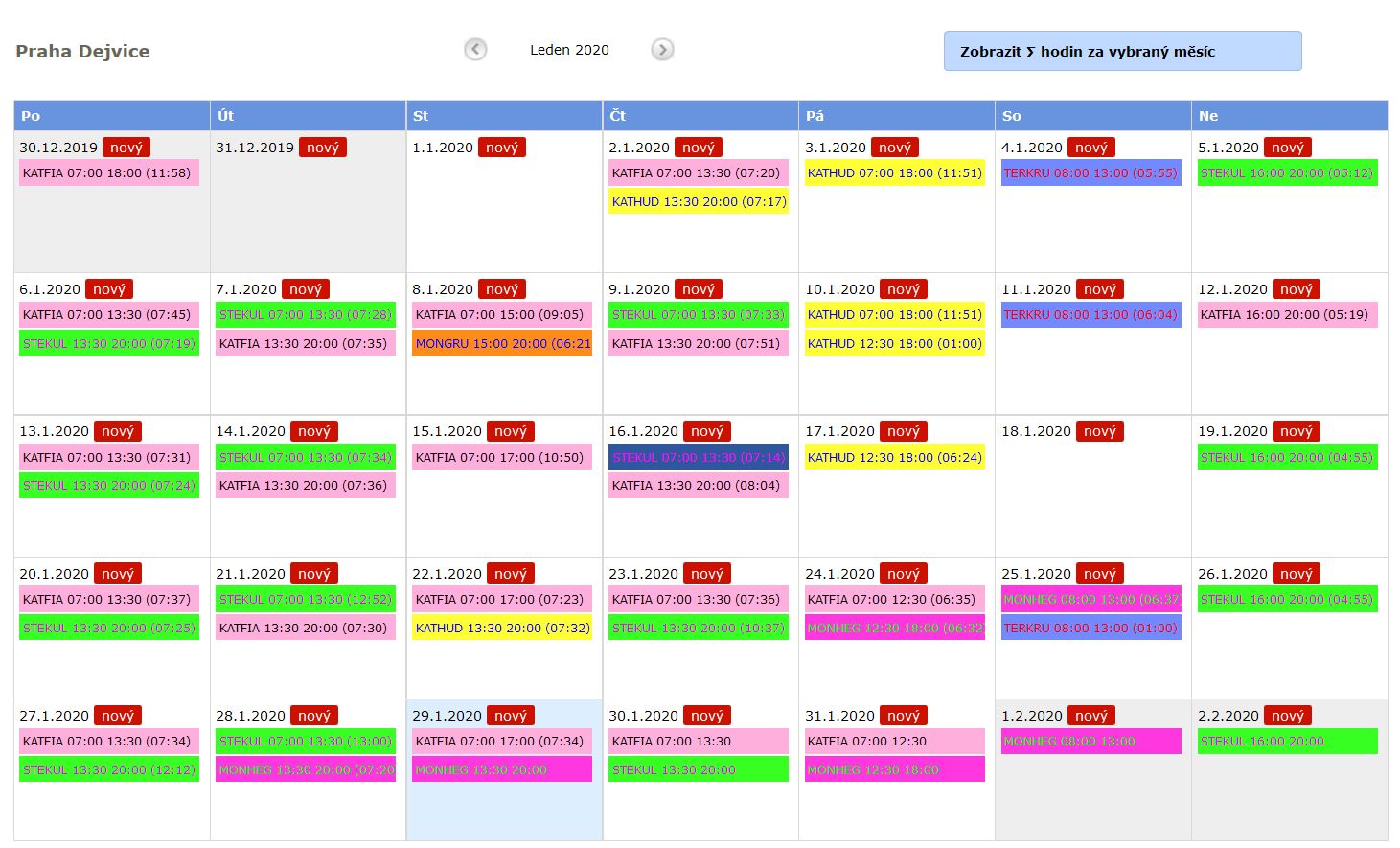Open KATFIA 07:00 17:00 shift on 15.1.2020
Viewport: 1400px width, 848px height.
point(500,458)
